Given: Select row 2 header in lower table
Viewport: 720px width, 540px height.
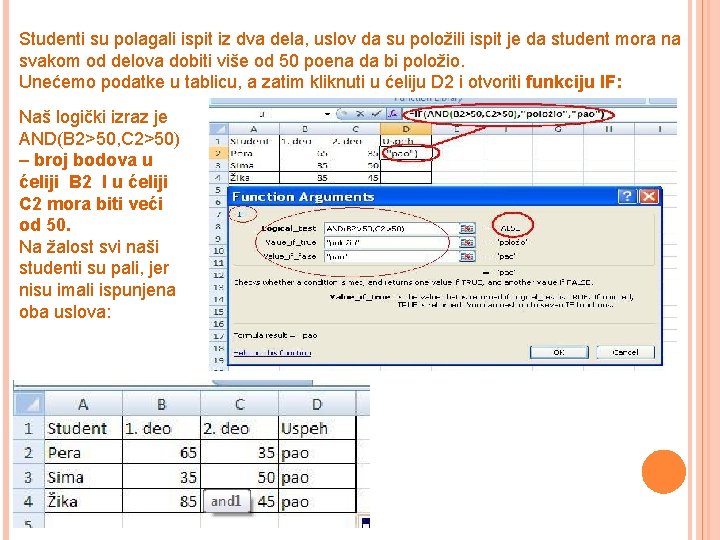Looking at the screenshot, I should pos(29,452).
